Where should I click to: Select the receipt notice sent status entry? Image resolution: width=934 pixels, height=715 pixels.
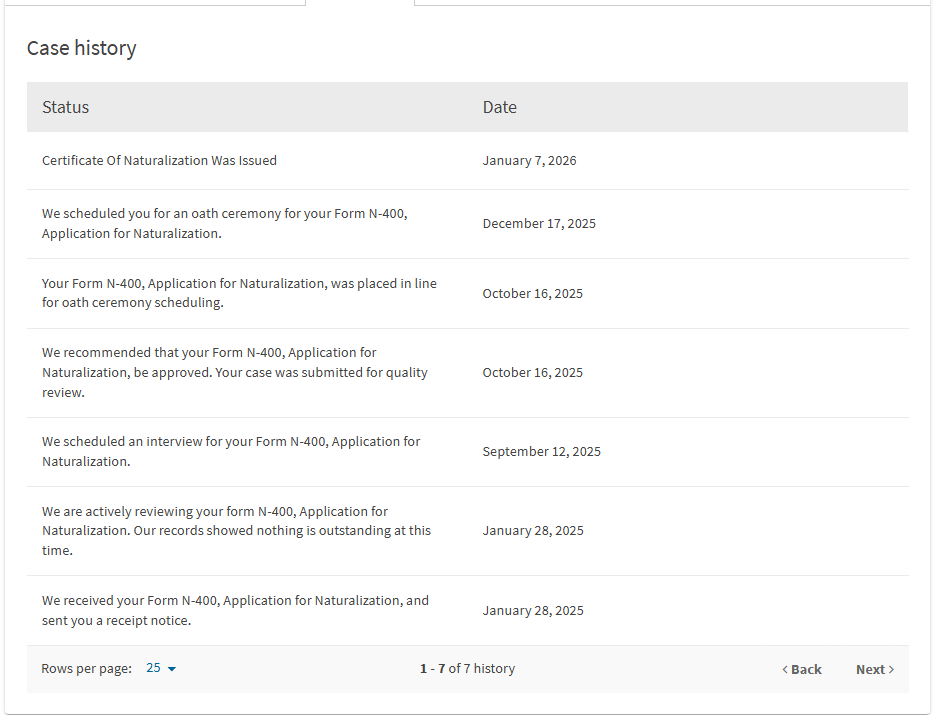click(x=235, y=610)
